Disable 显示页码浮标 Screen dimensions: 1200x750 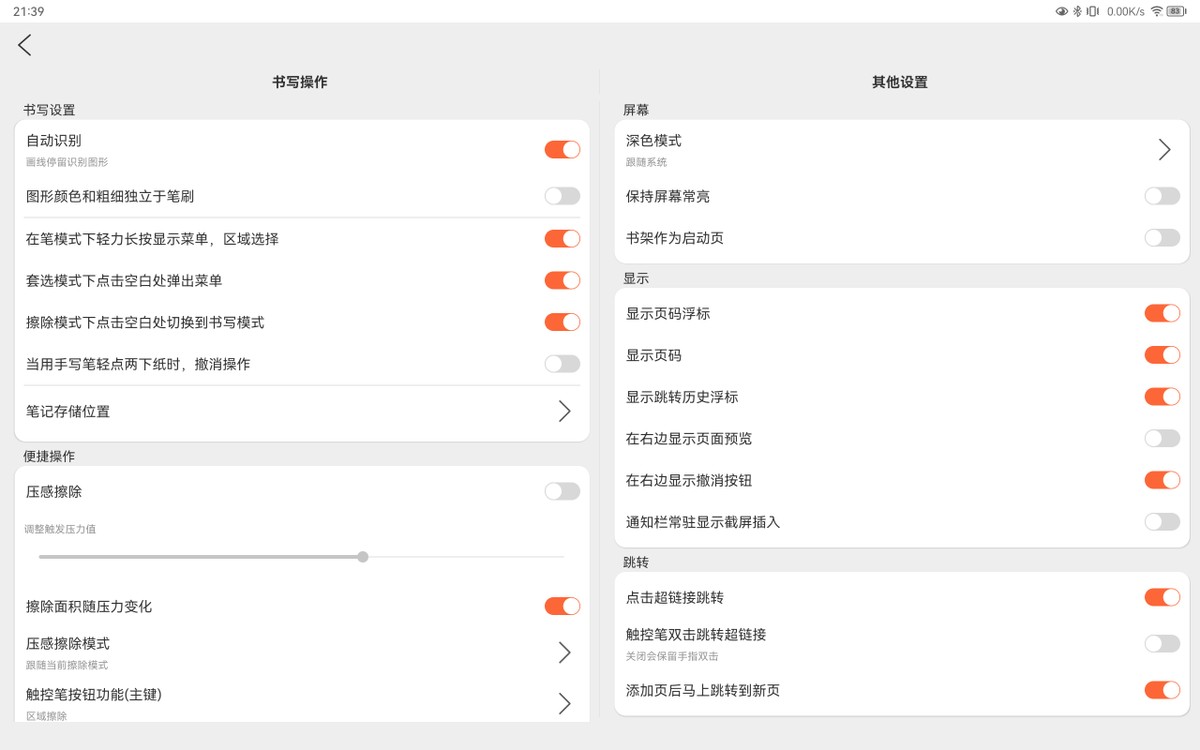point(1161,313)
